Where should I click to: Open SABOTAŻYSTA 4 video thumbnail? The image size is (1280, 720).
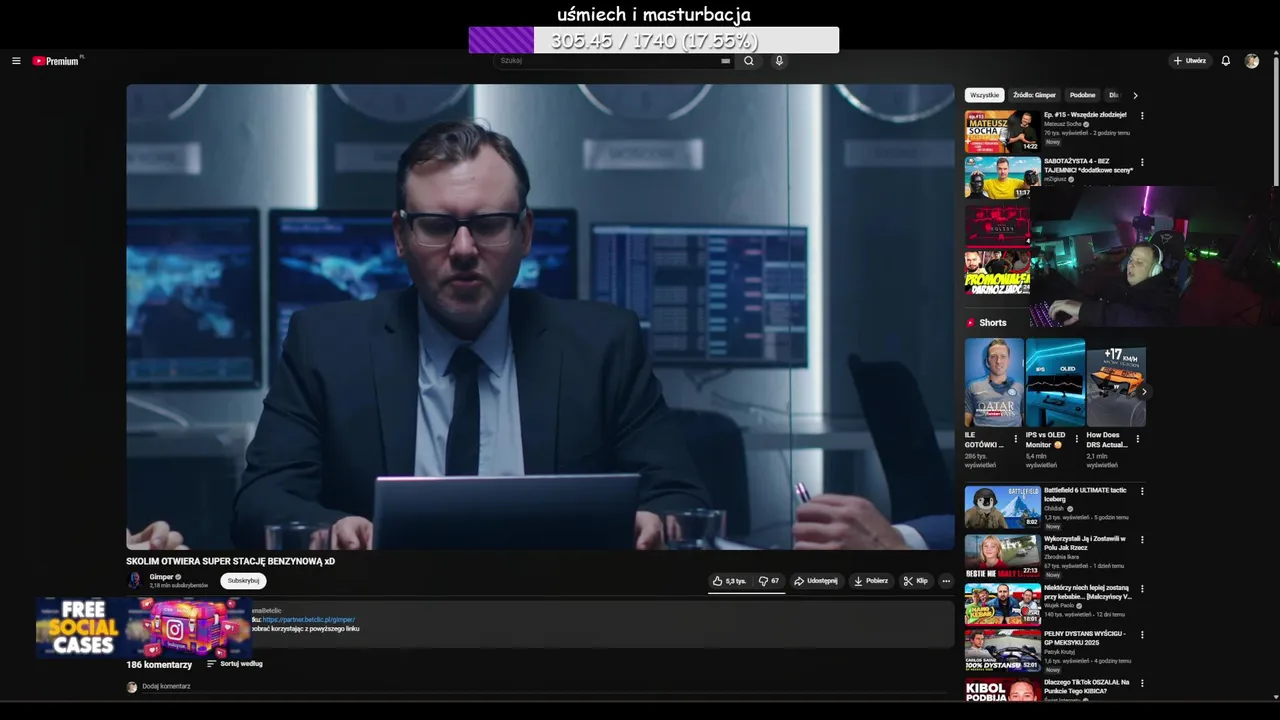pos(1002,177)
